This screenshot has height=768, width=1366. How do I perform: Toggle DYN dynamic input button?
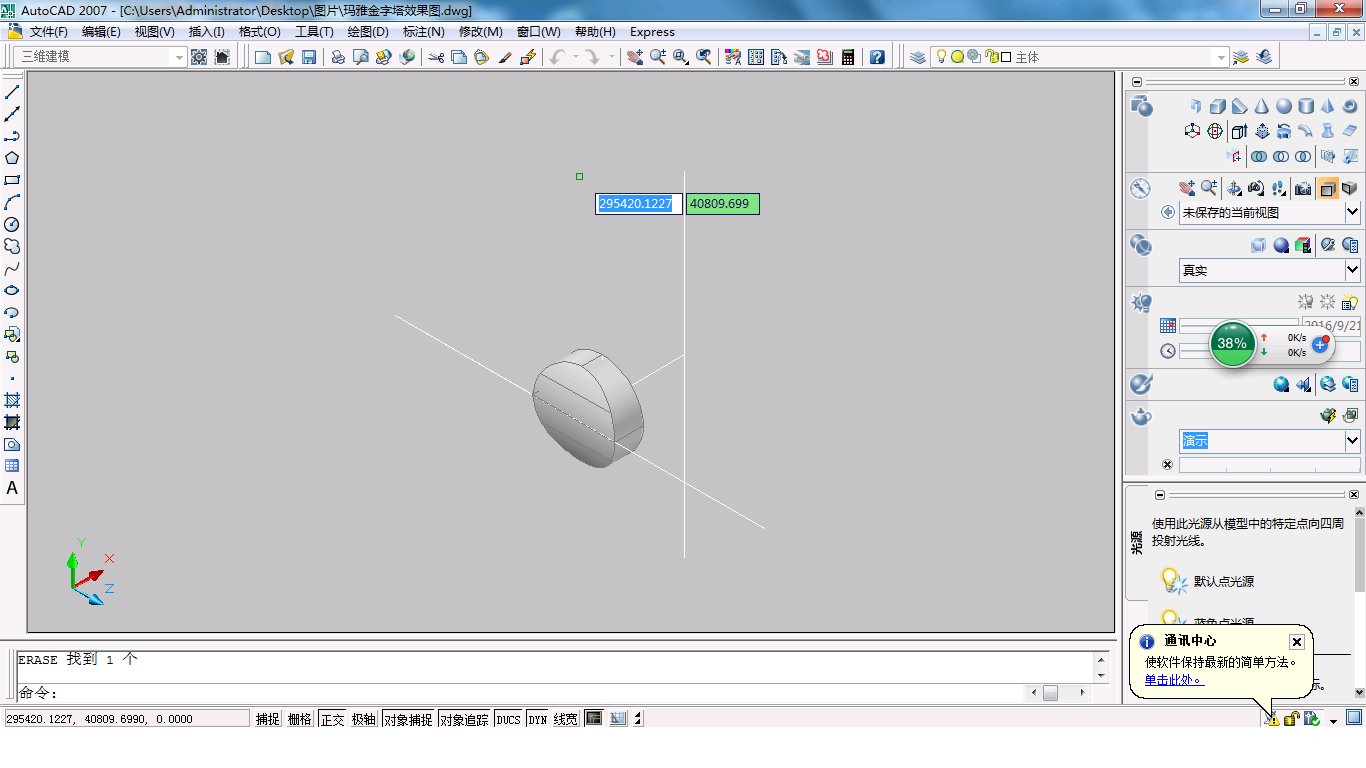[537, 719]
